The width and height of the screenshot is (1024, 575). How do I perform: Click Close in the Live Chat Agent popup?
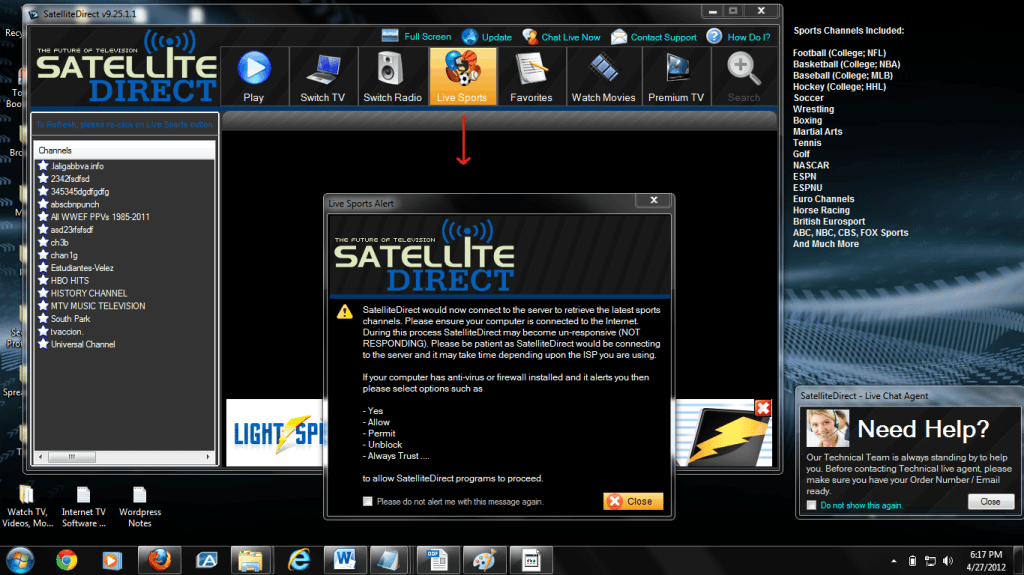991,501
